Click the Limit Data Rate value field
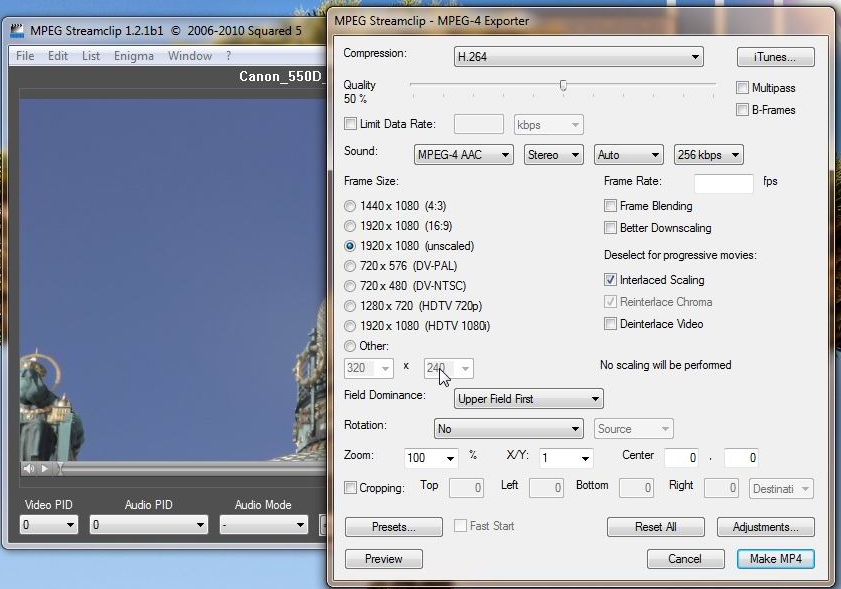Image resolution: width=841 pixels, height=589 pixels. (x=479, y=124)
